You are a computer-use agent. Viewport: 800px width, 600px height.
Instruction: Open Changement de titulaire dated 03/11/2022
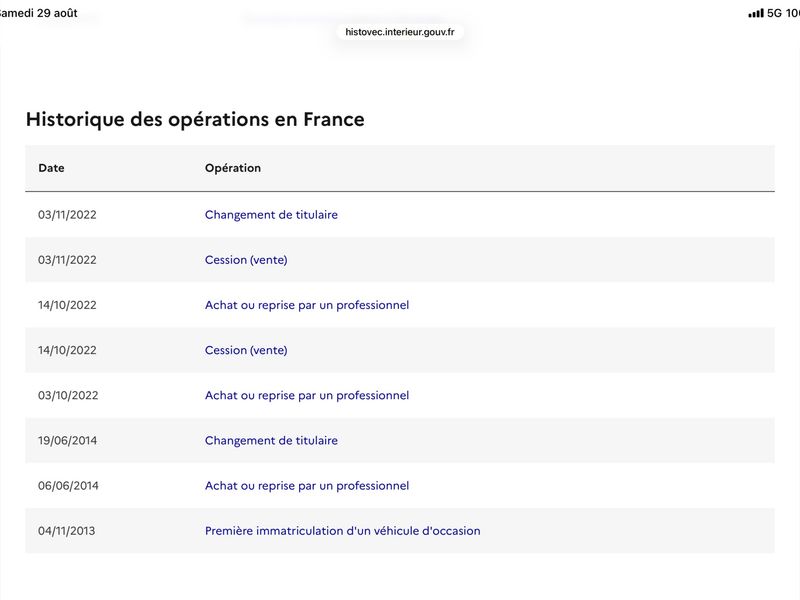[x=271, y=215]
